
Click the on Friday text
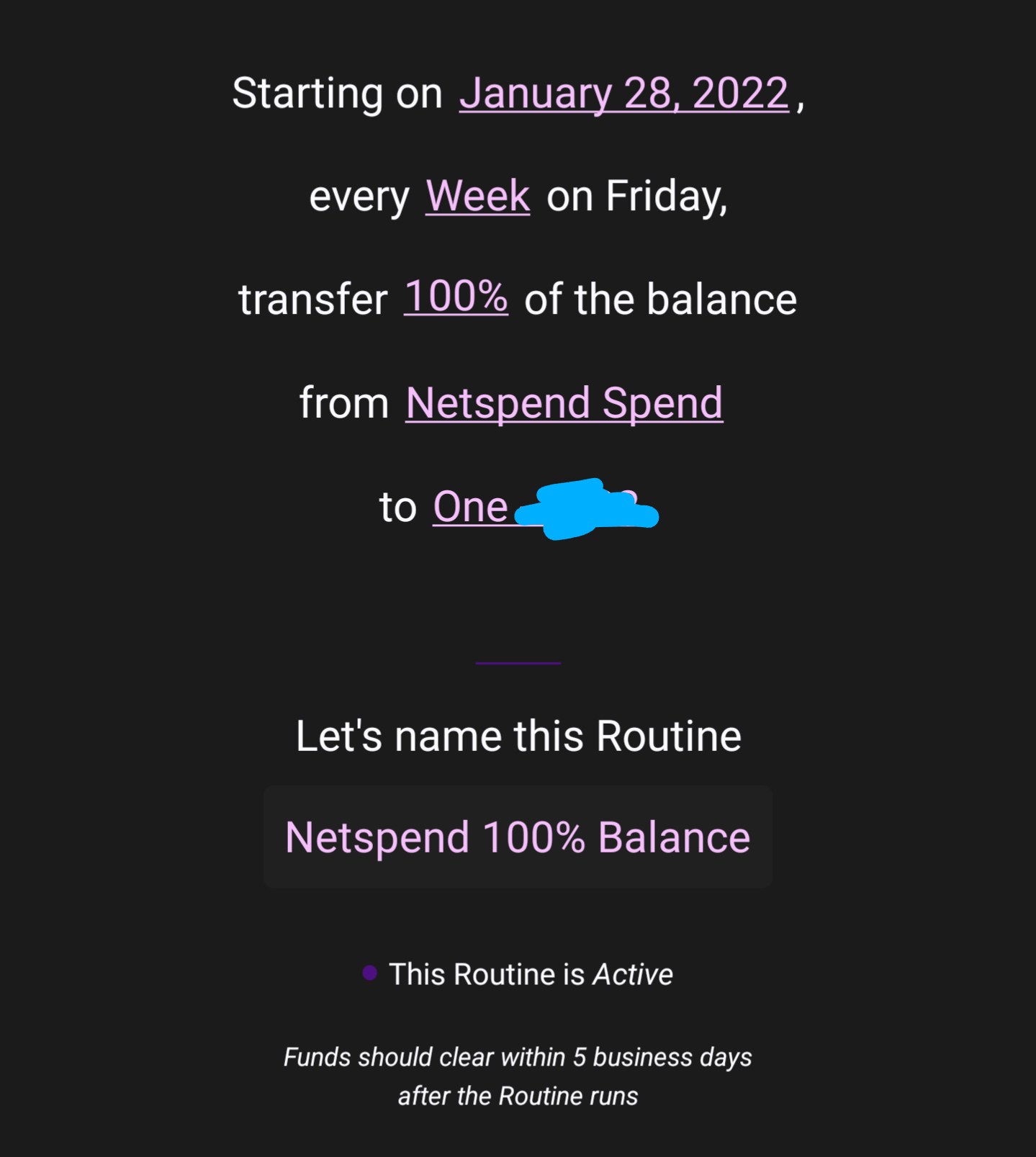(x=636, y=196)
